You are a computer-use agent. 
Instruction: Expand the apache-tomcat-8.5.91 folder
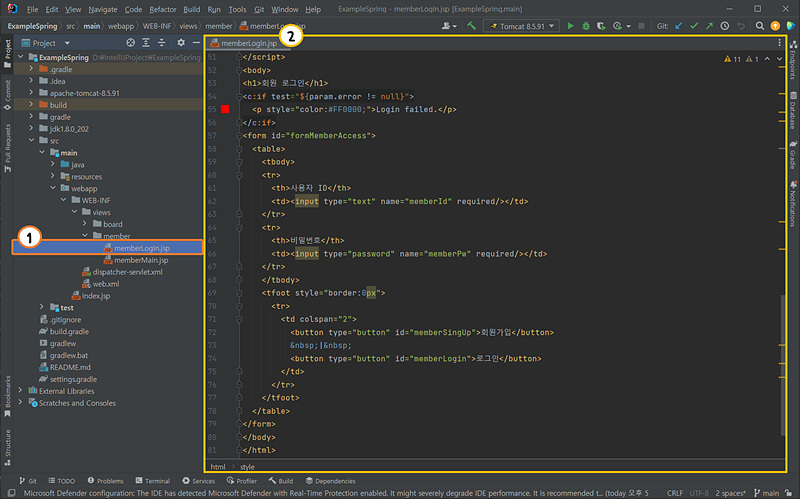[31, 93]
